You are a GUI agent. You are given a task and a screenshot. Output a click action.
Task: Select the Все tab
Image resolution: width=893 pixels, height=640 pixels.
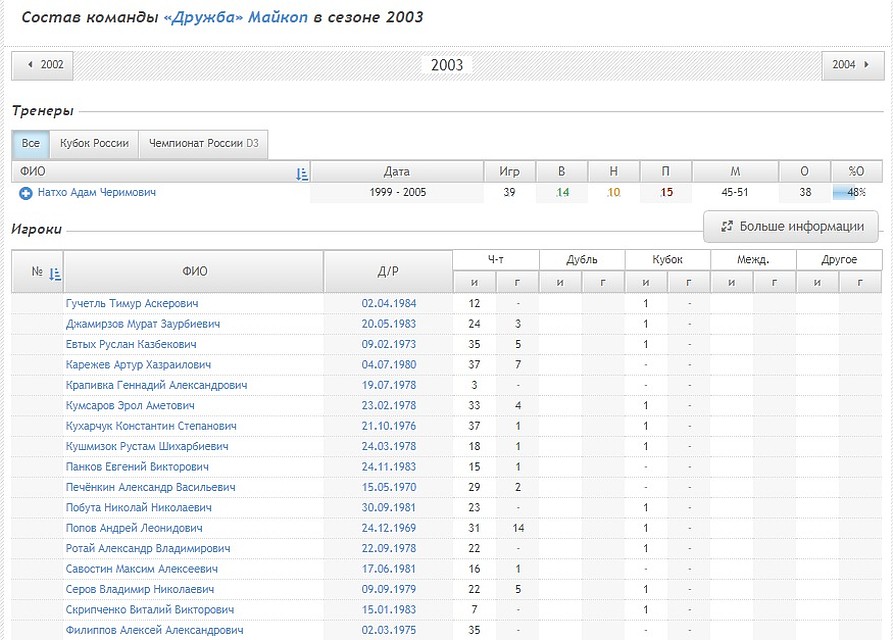[x=31, y=143]
